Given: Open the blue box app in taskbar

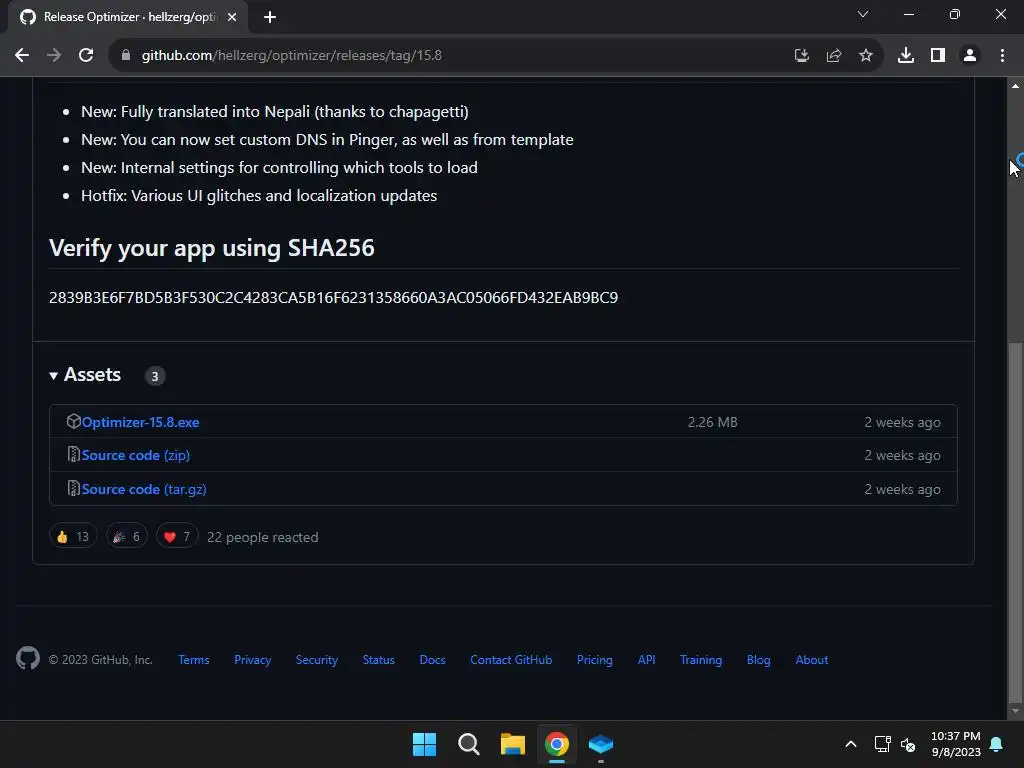Looking at the screenshot, I should [601, 744].
